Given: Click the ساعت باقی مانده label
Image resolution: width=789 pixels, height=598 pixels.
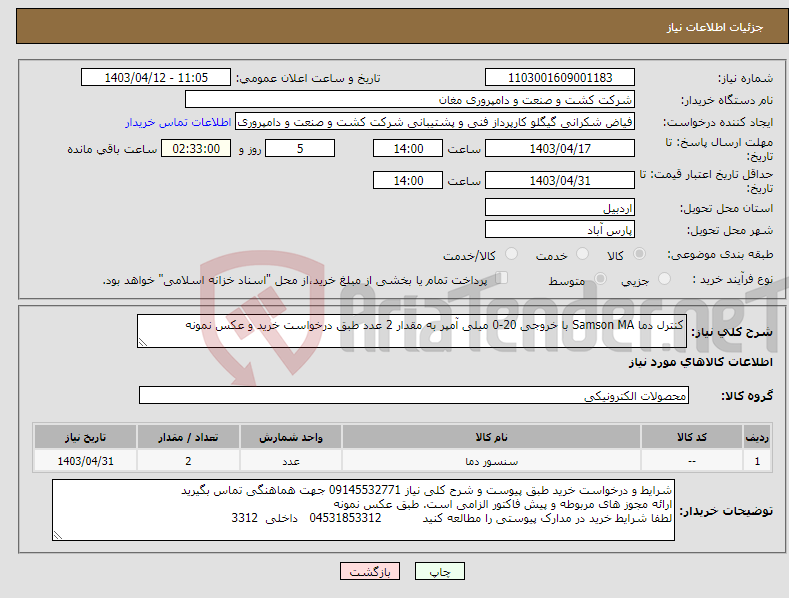Looking at the screenshot, I should (x=112, y=150).
